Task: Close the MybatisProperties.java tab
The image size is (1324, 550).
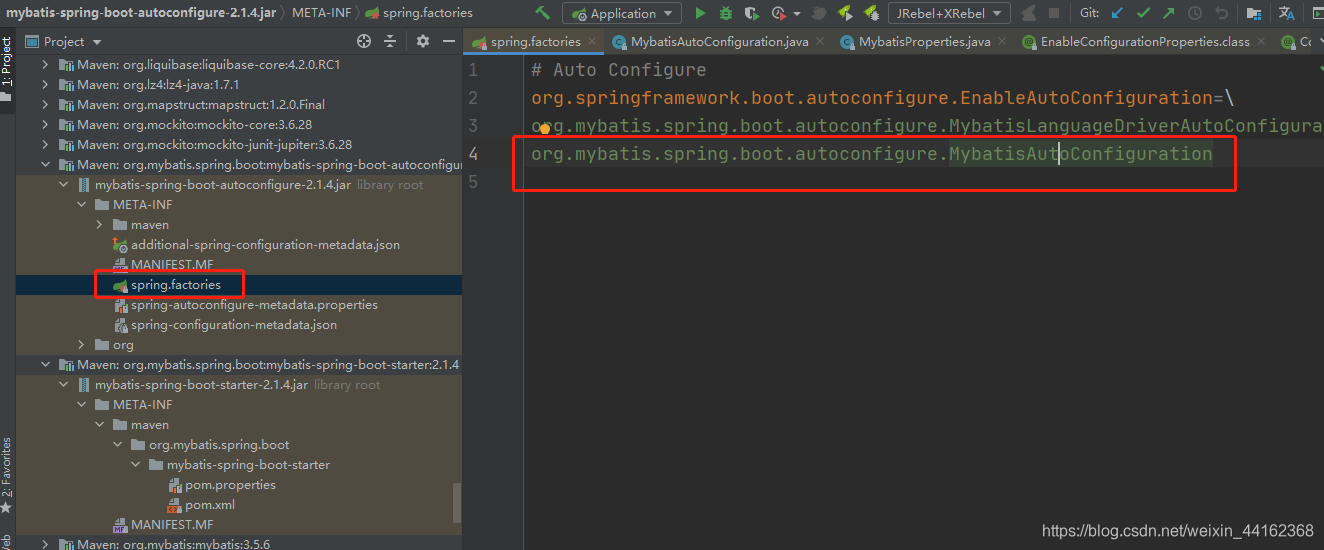Action: coord(1002,42)
